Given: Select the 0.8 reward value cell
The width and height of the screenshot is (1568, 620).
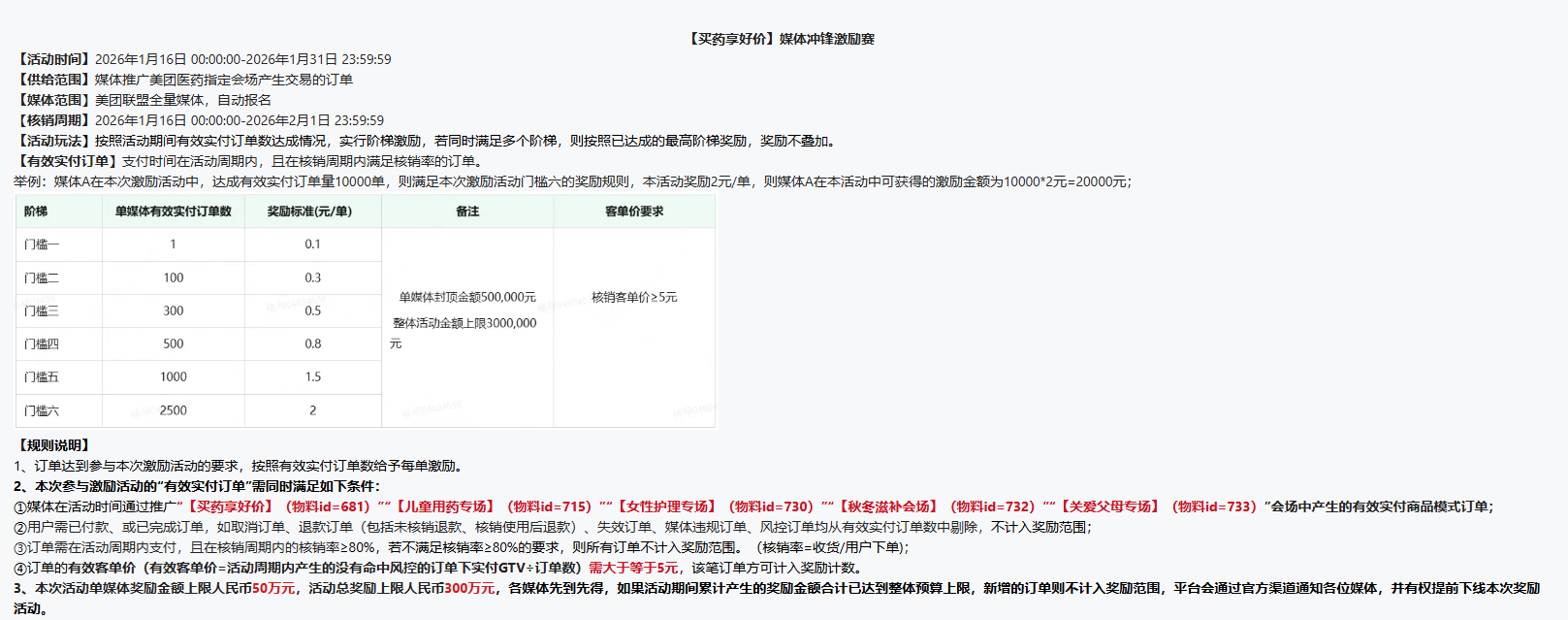Looking at the screenshot, I should click(312, 343).
